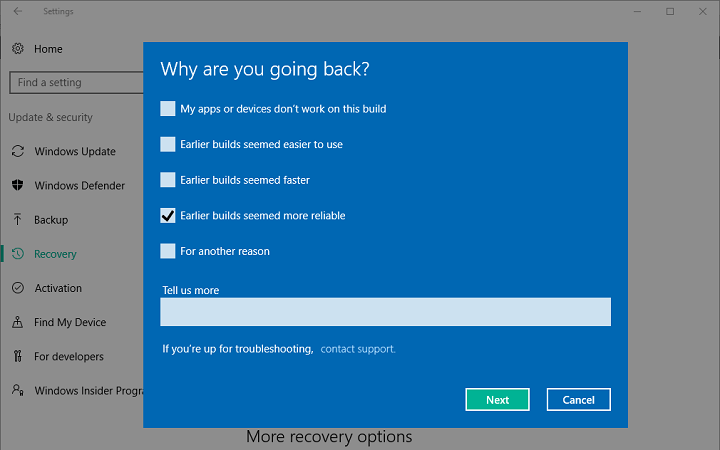Uncheck 'Earlier builds seemed more reliable'

coord(168,215)
